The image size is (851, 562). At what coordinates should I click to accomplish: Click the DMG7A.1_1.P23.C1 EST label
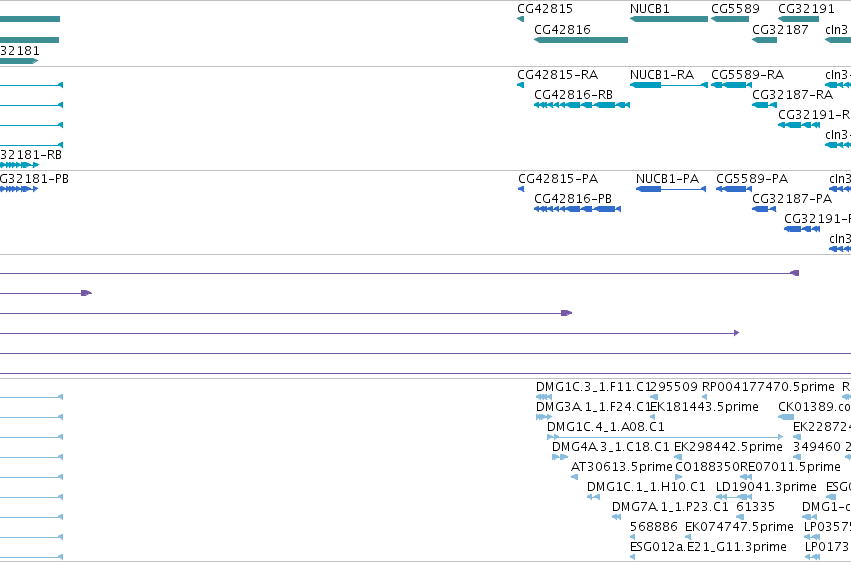(670, 507)
